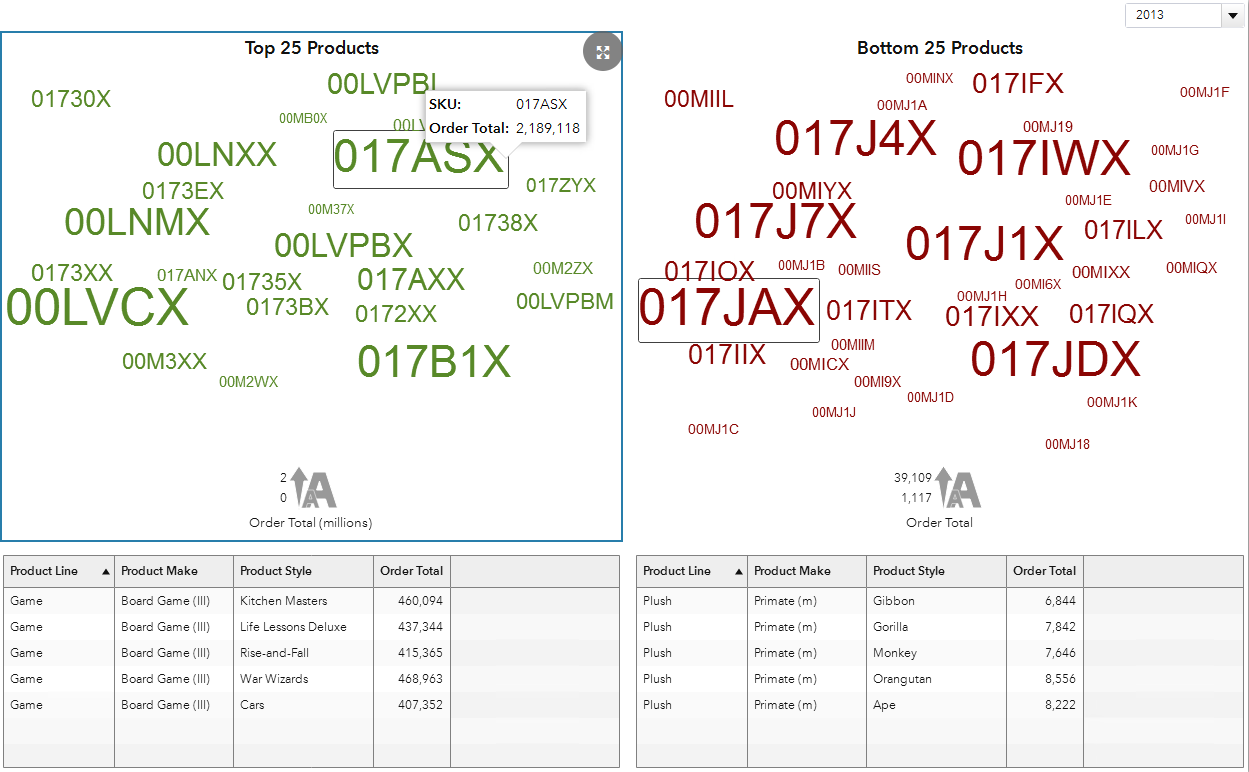1249x772 pixels.
Task: Click the Order Total header in left table
Action: pos(411,571)
